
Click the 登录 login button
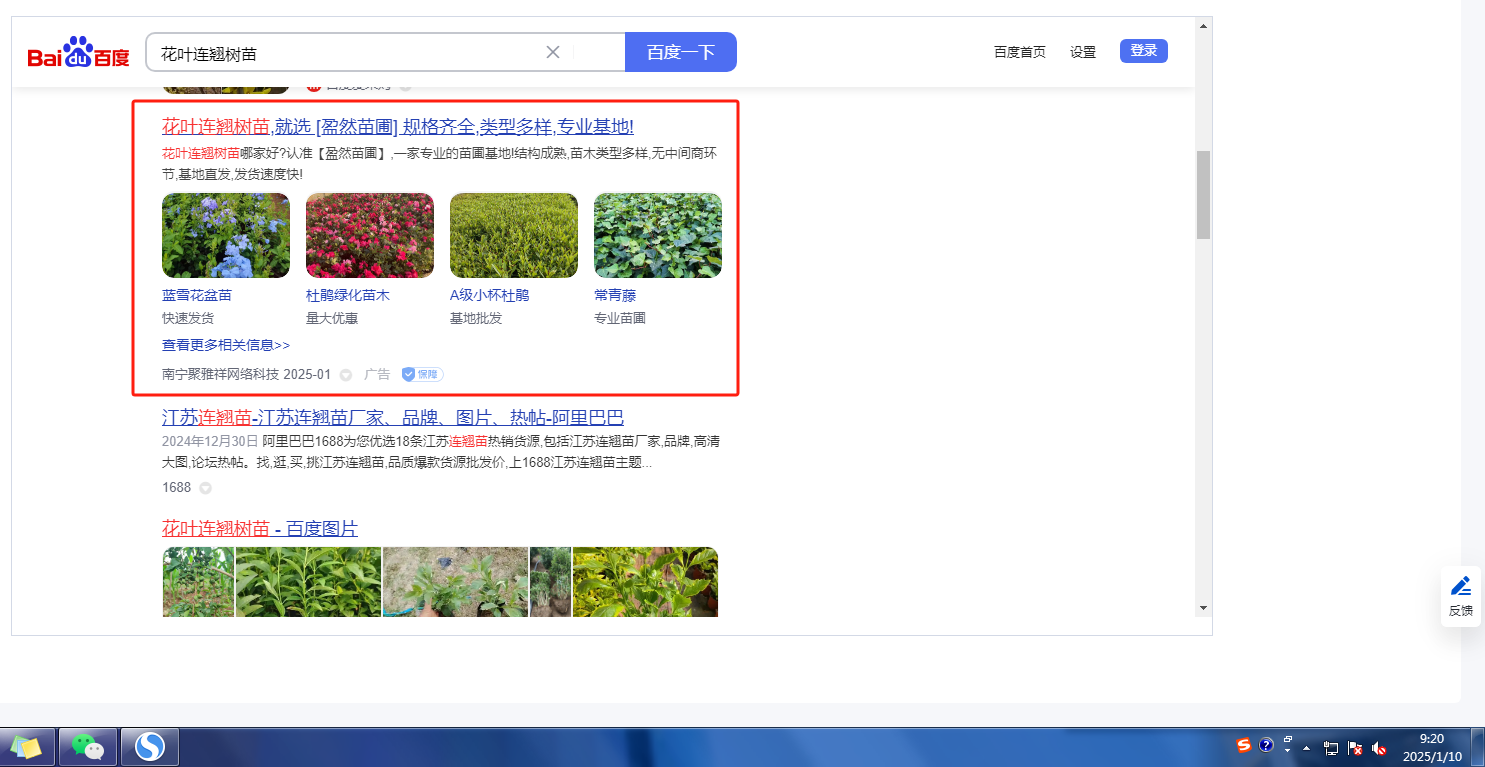click(x=1144, y=51)
